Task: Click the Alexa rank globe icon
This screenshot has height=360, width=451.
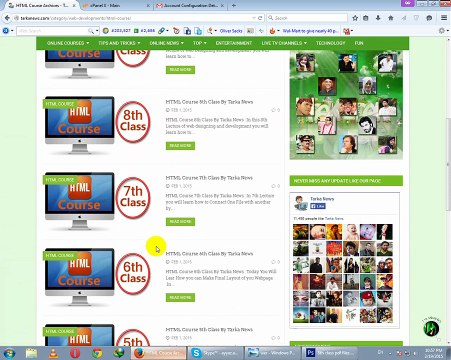Action: tap(106, 31)
